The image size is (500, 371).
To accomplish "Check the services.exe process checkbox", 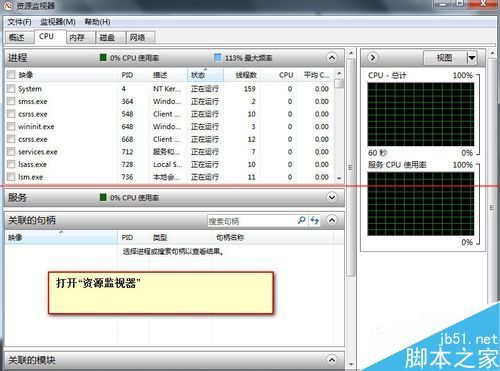I will tap(11, 152).
